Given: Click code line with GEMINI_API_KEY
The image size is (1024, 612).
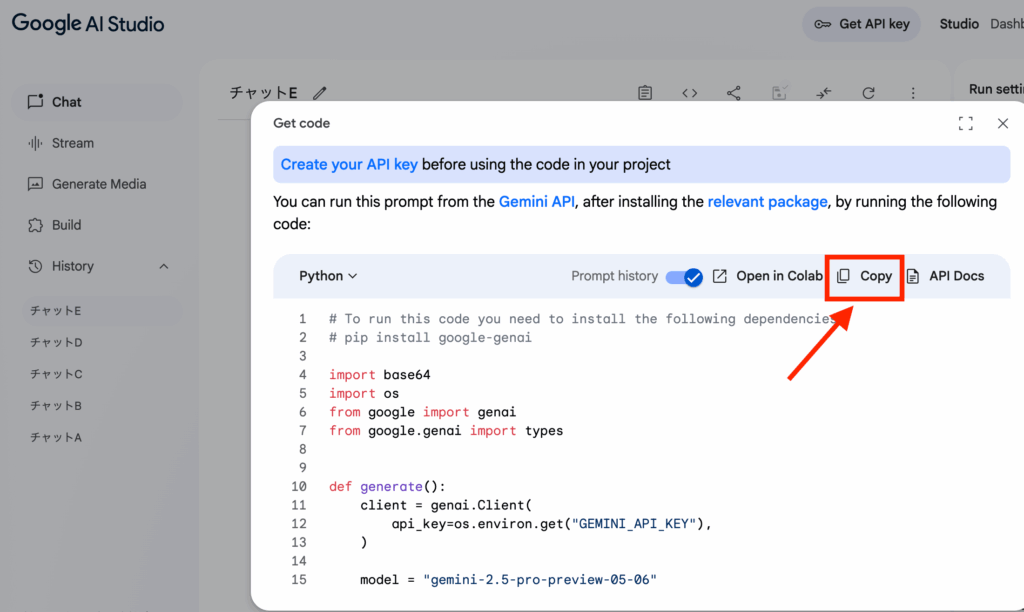Looking at the screenshot, I should point(552,524).
